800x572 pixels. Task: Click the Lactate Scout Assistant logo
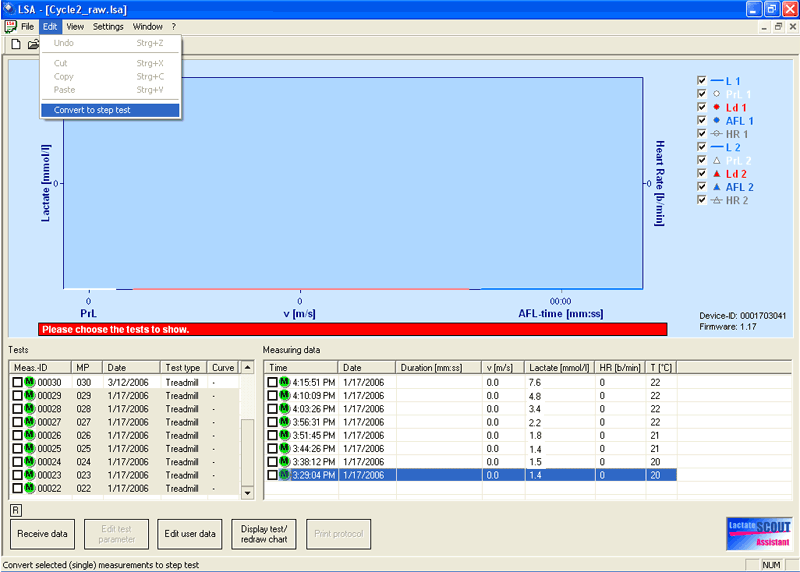coord(758,533)
